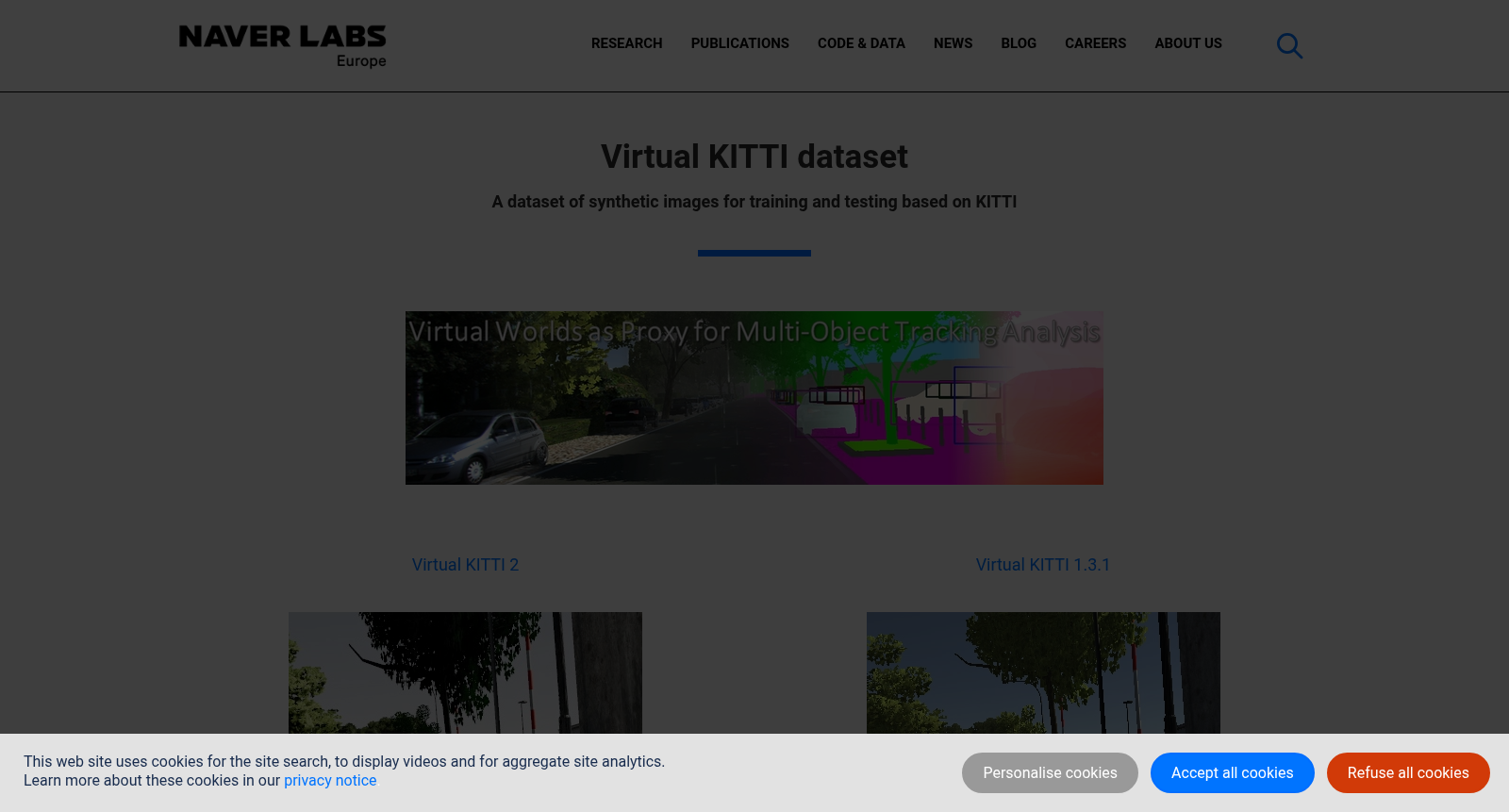The height and width of the screenshot is (812, 1509).
Task: Go to NAVER LABS Europe logo home
Action: pos(283,46)
